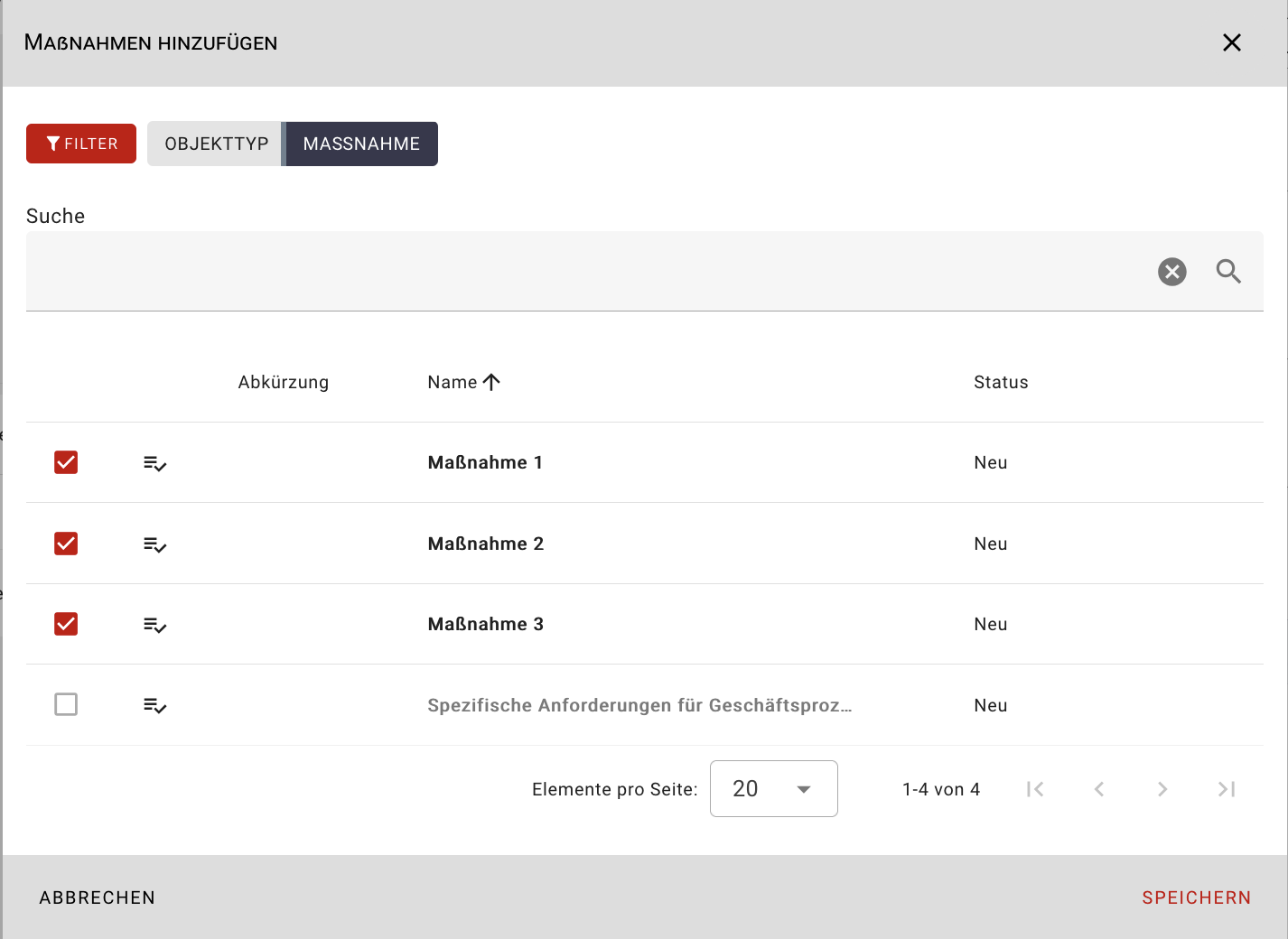Click the checklist icon beside Maßnahme 3
The height and width of the screenshot is (939, 1288).
[154, 625]
